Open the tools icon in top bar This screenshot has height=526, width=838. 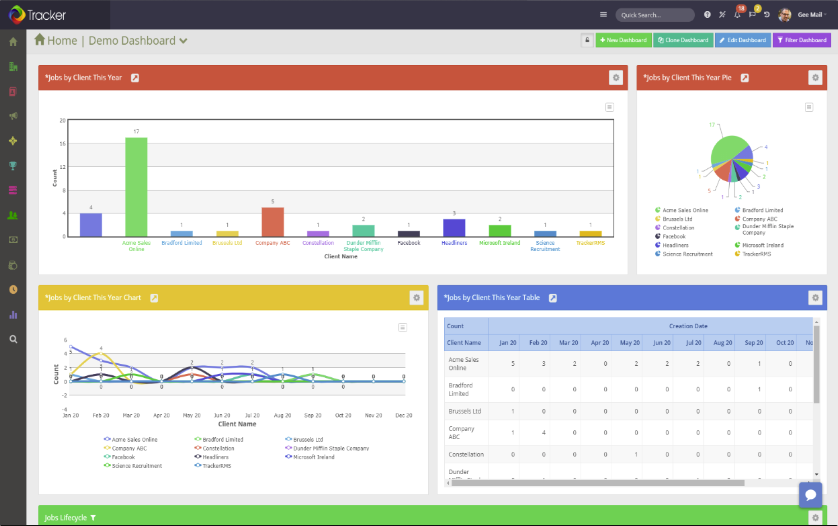coord(722,15)
